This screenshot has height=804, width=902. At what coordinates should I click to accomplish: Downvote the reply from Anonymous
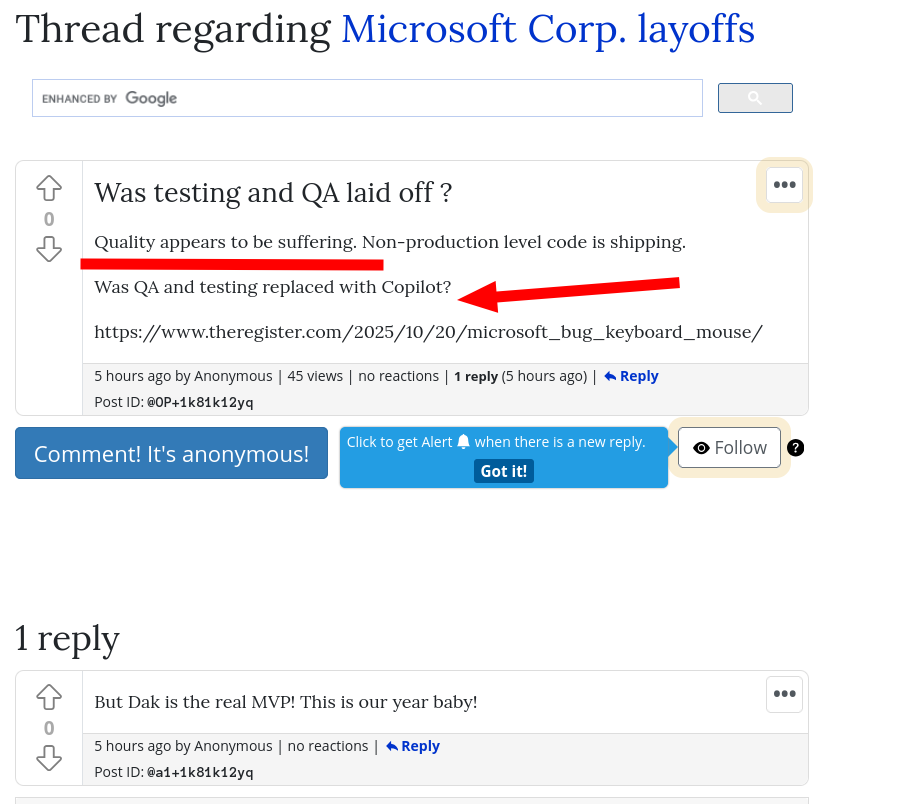pos(48,759)
